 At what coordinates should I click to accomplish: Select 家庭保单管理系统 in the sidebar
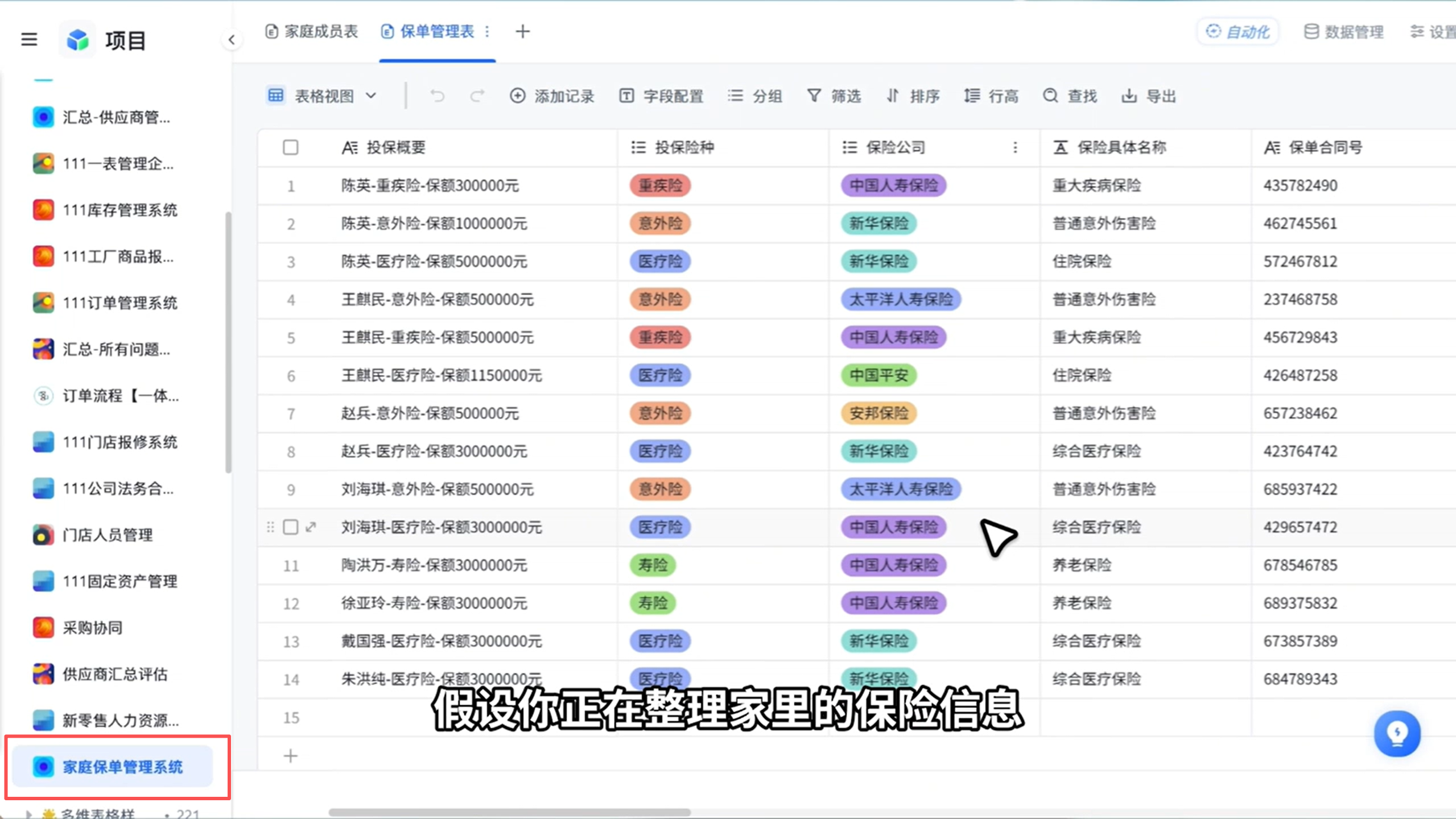[x=113, y=767]
